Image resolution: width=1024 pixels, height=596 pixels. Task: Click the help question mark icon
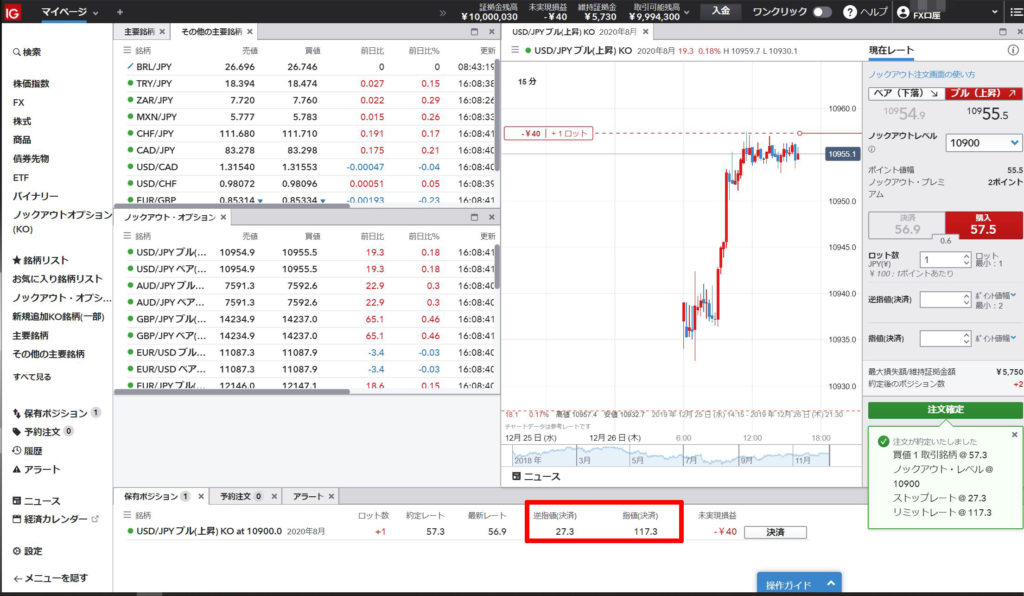[x=849, y=12]
